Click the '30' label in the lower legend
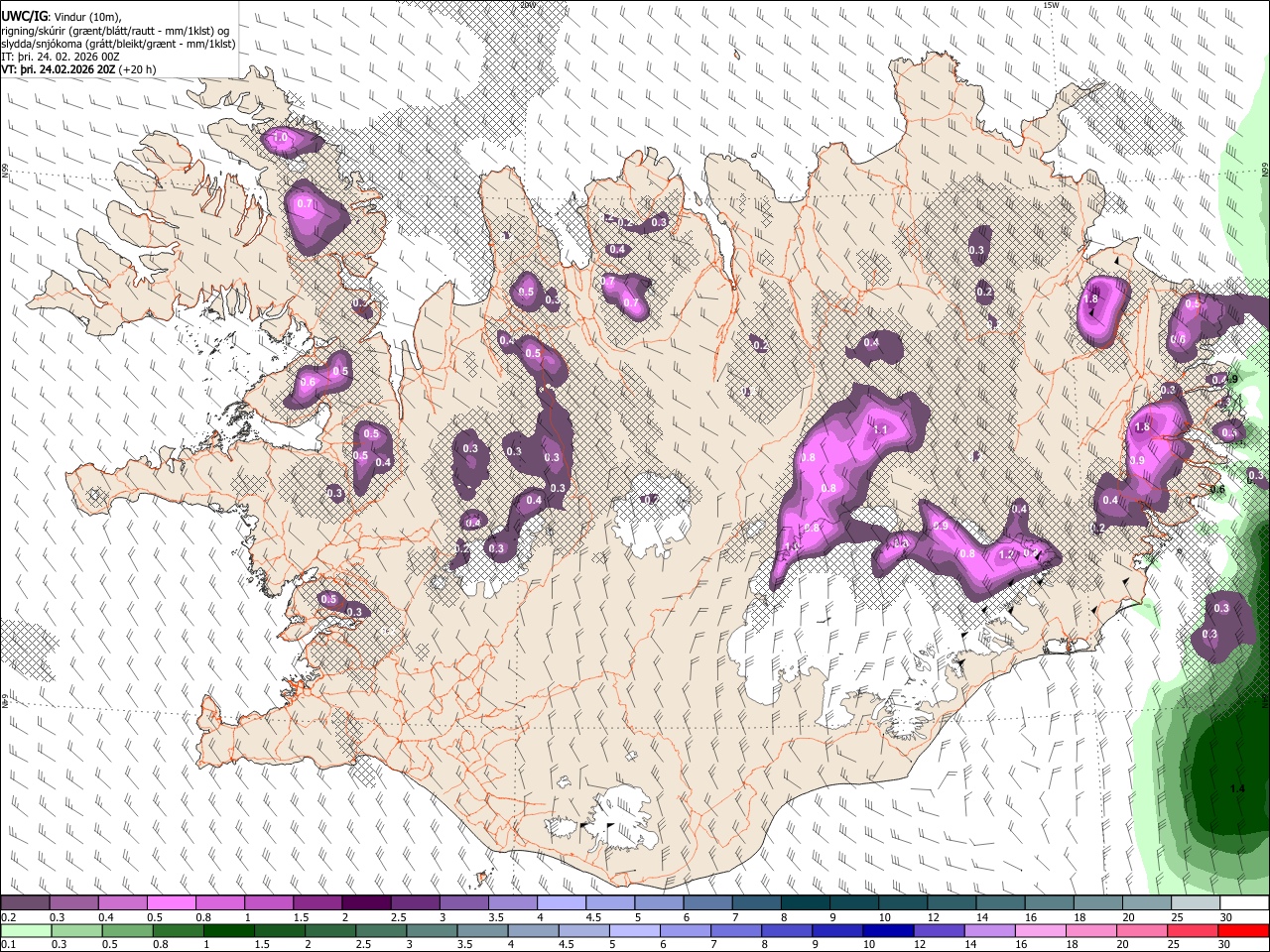The width and height of the screenshot is (1270, 952). pos(1226,944)
